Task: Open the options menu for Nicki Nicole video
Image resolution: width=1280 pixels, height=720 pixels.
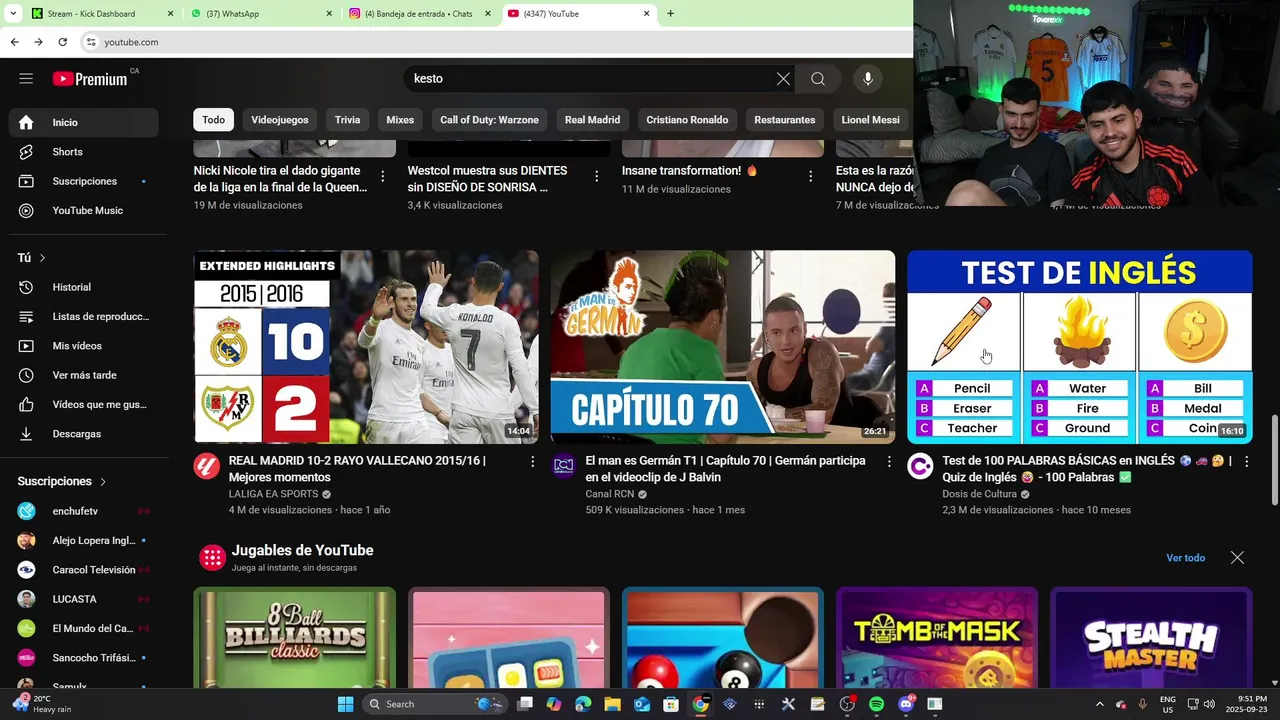Action: [382, 176]
